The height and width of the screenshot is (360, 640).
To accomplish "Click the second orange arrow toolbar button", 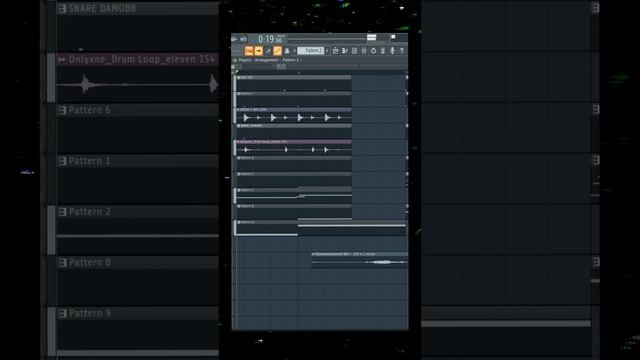I will pos(258,51).
